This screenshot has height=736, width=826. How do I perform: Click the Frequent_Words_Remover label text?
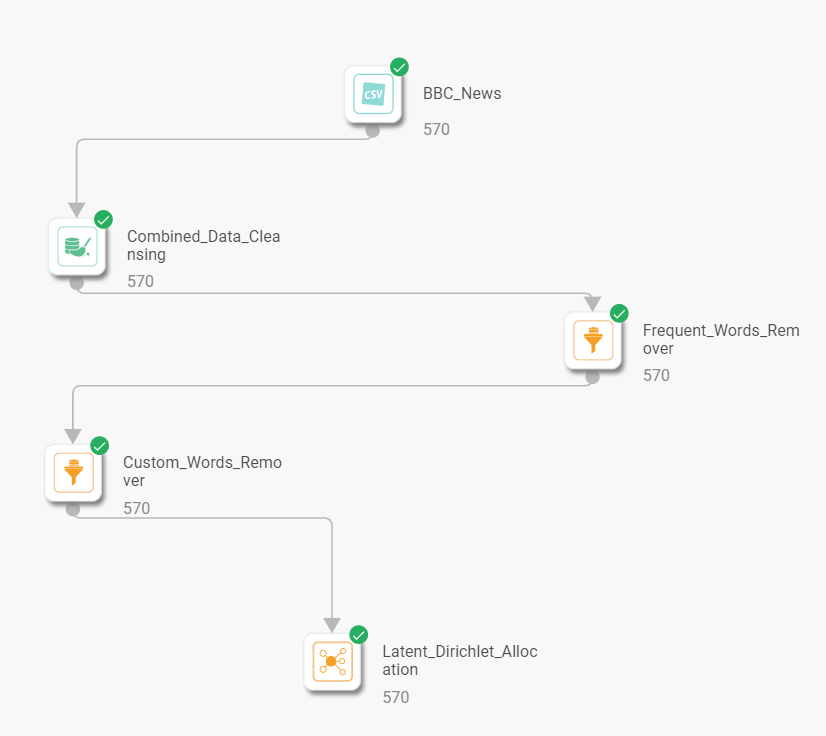tap(721, 339)
